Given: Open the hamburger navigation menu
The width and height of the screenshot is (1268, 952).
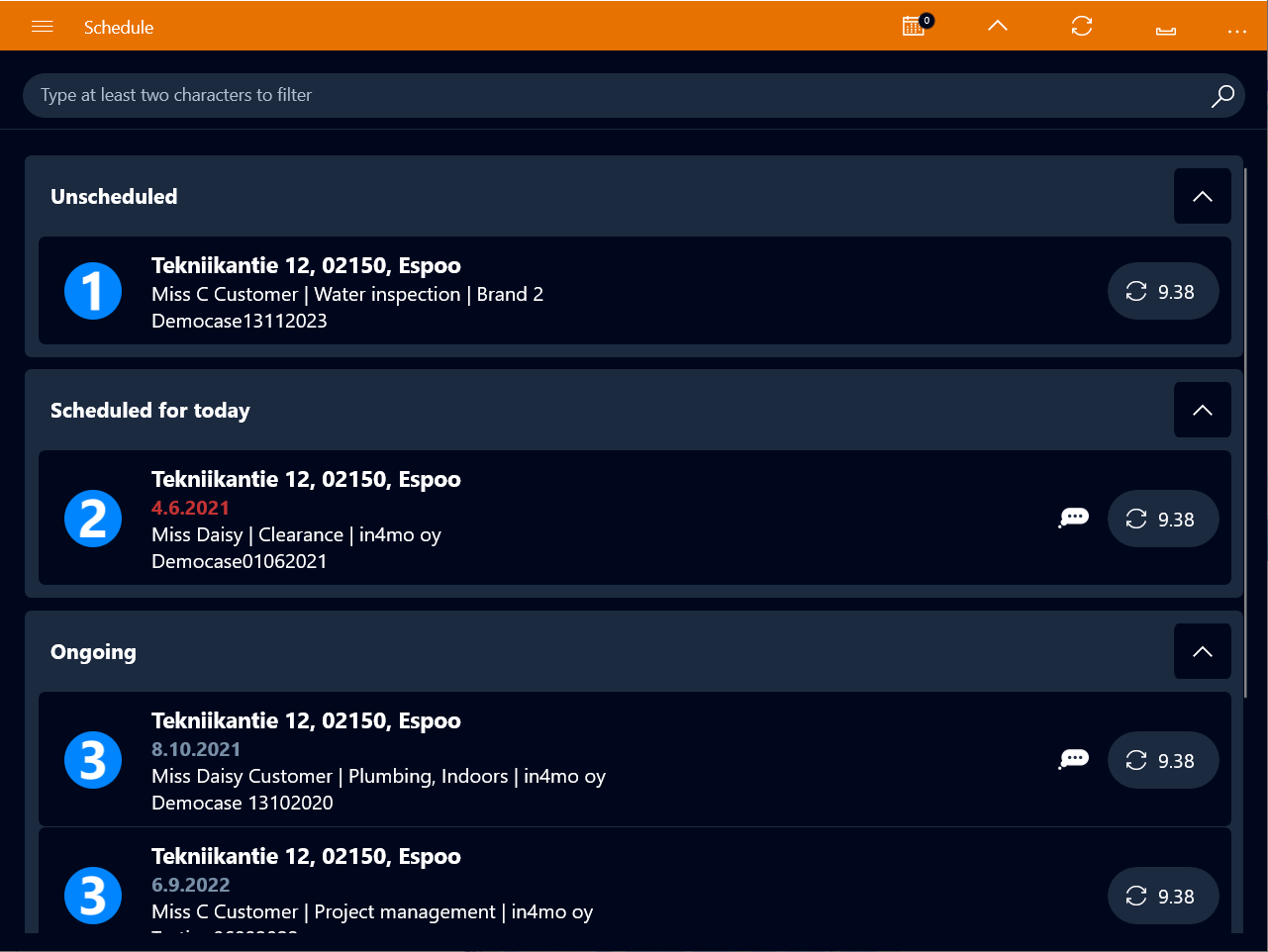Looking at the screenshot, I should (x=43, y=27).
